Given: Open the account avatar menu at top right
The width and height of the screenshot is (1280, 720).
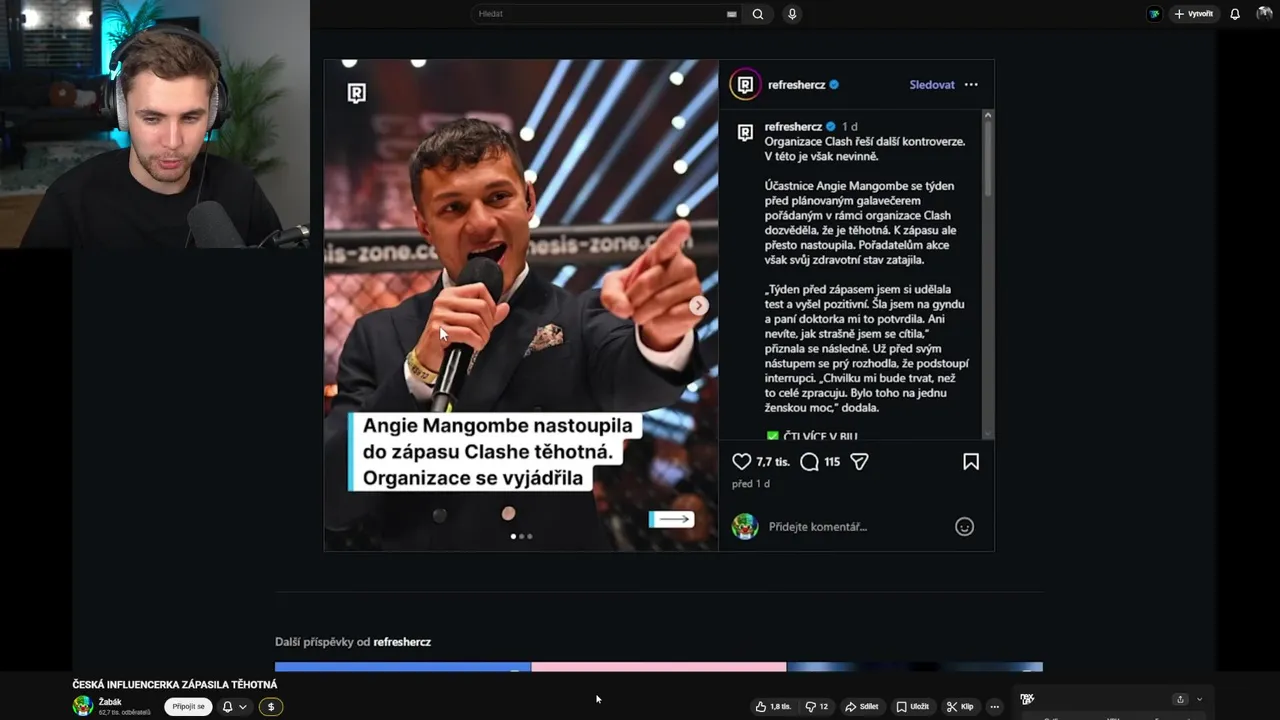Looking at the screenshot, I should point(1264,14).
